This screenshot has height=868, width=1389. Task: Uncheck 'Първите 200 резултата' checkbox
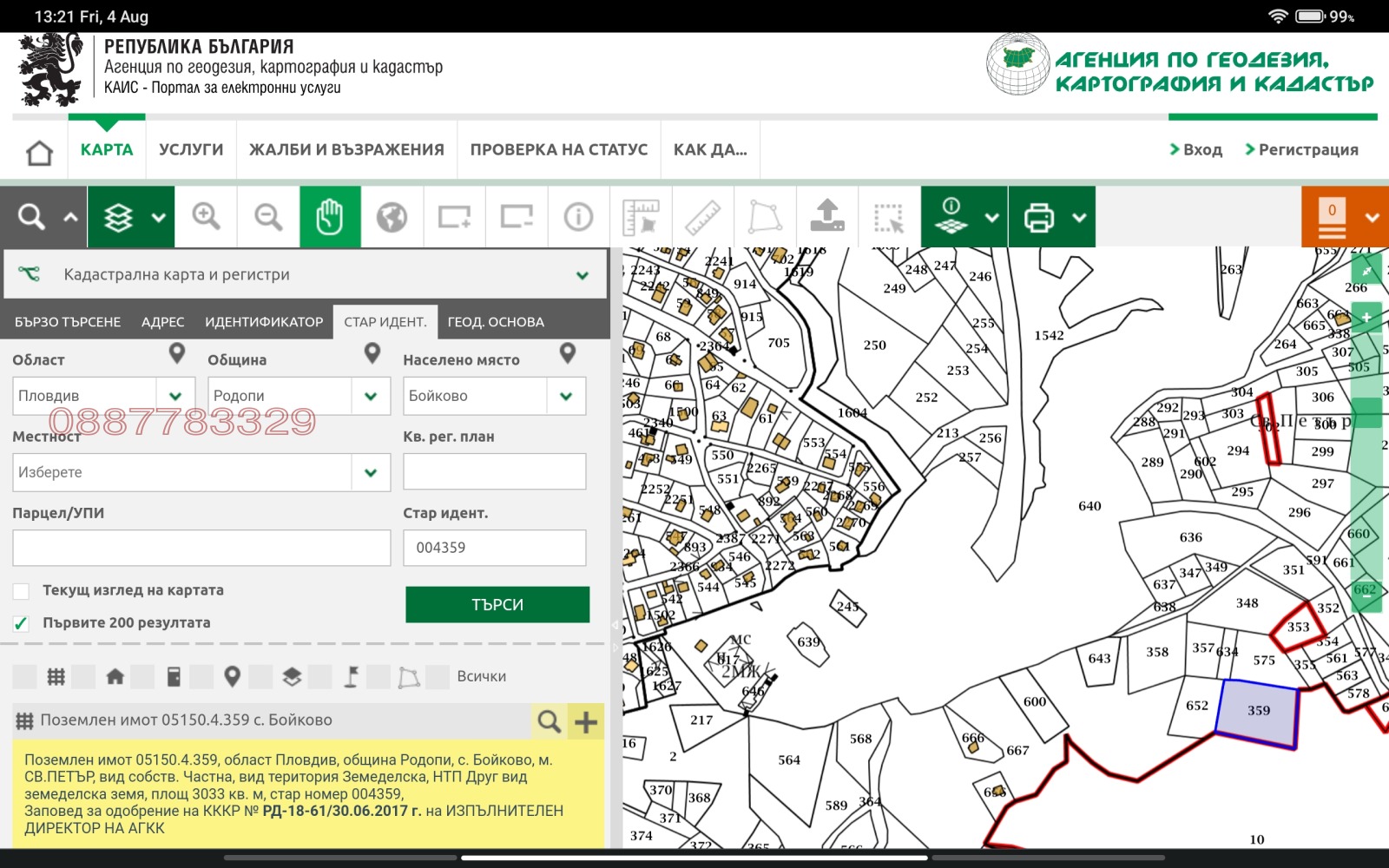22,623
